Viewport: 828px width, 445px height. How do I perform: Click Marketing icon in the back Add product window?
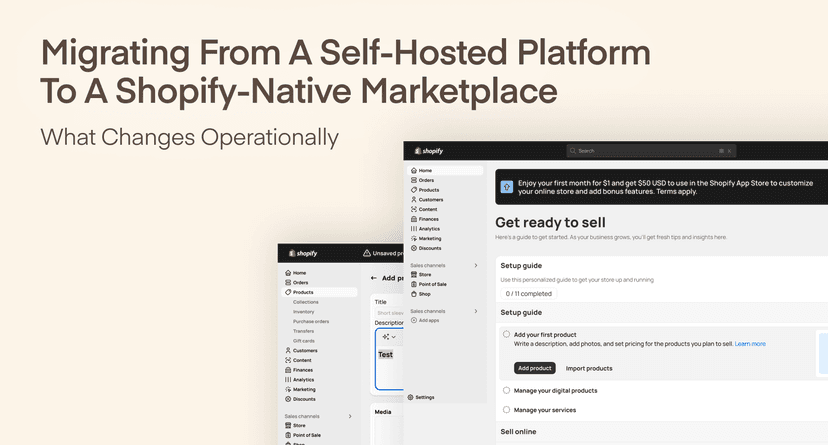pos(288,389)
